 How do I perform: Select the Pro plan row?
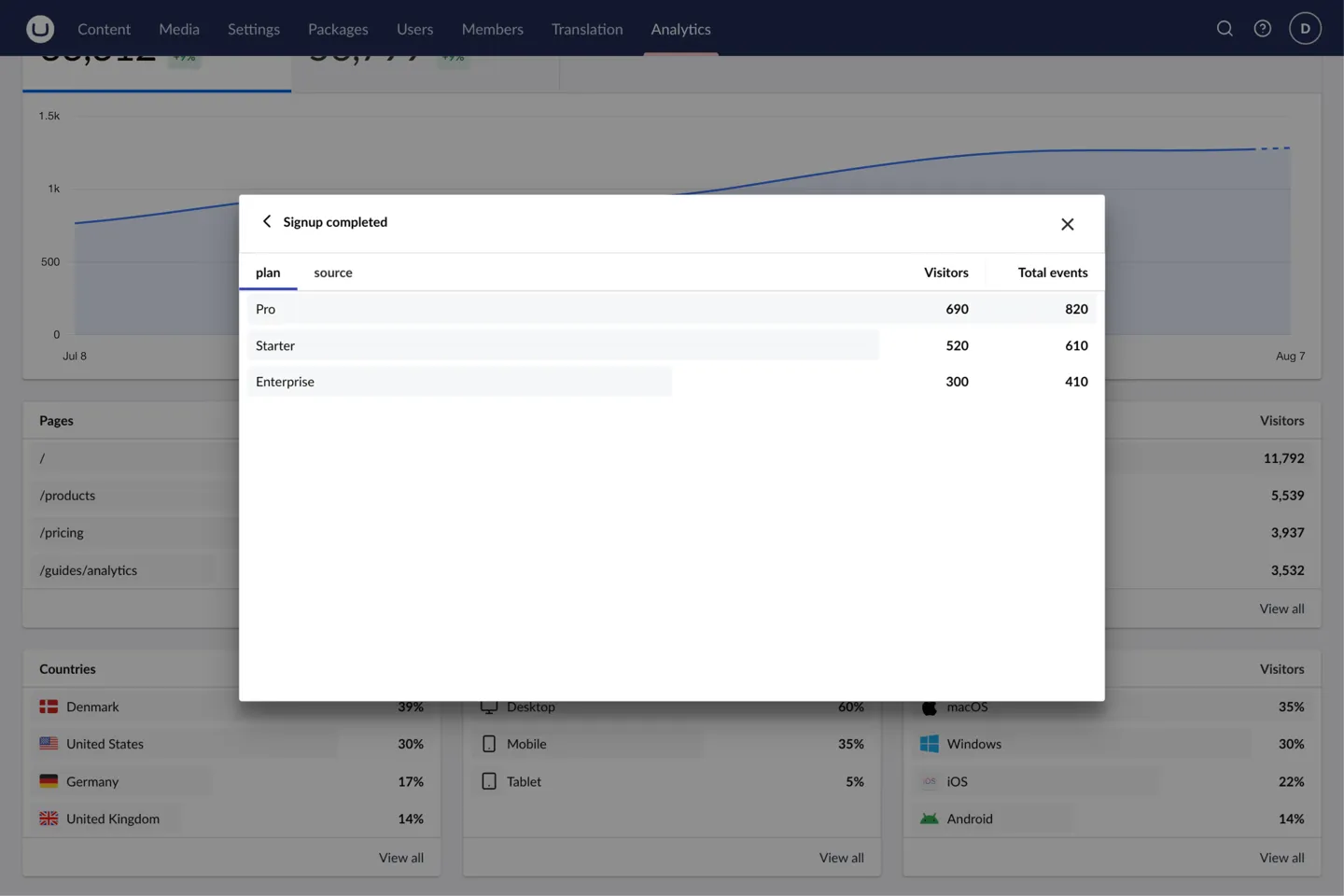point(672,309)
